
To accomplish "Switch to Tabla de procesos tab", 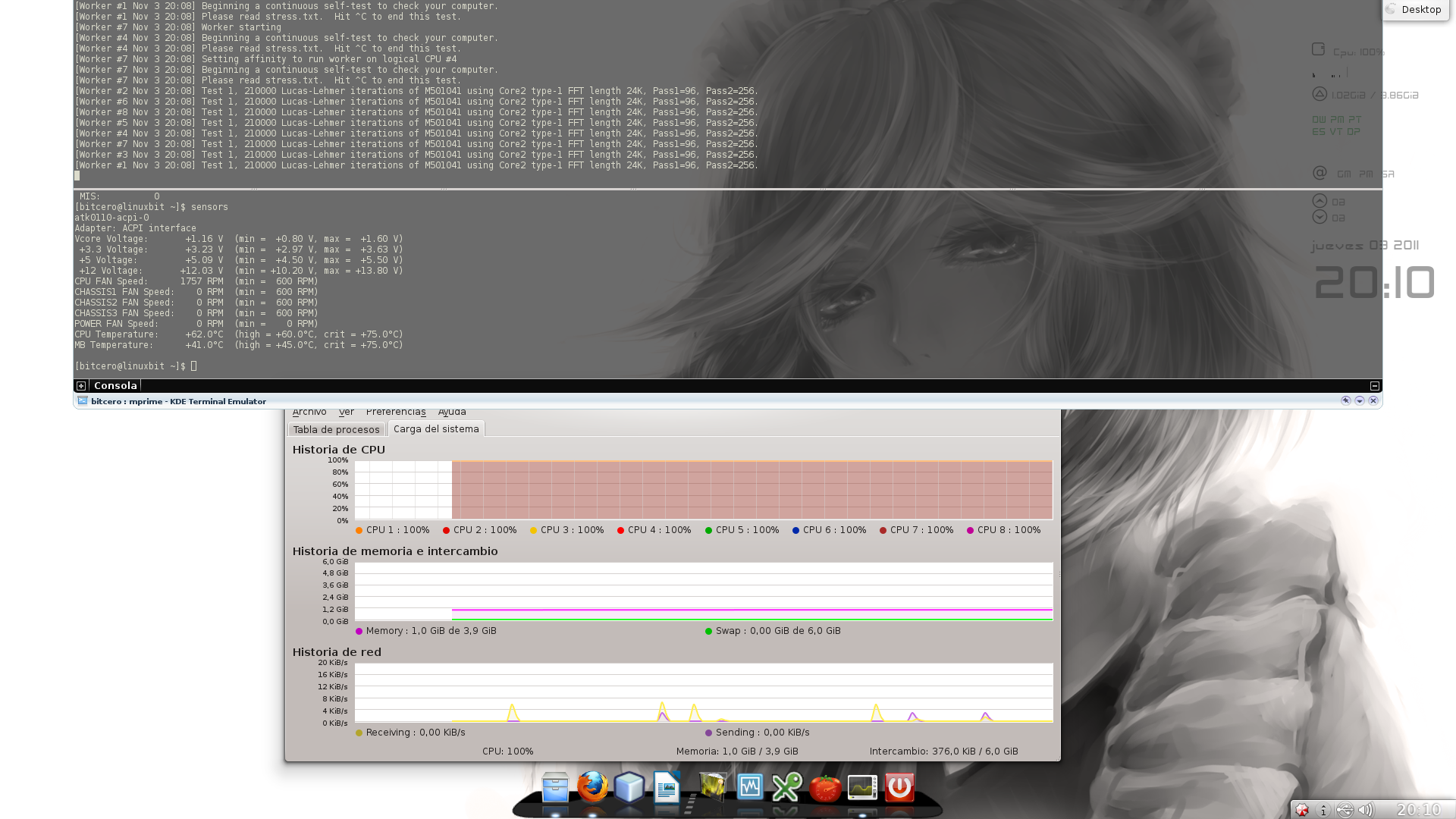I will click(x=336, y=429).
